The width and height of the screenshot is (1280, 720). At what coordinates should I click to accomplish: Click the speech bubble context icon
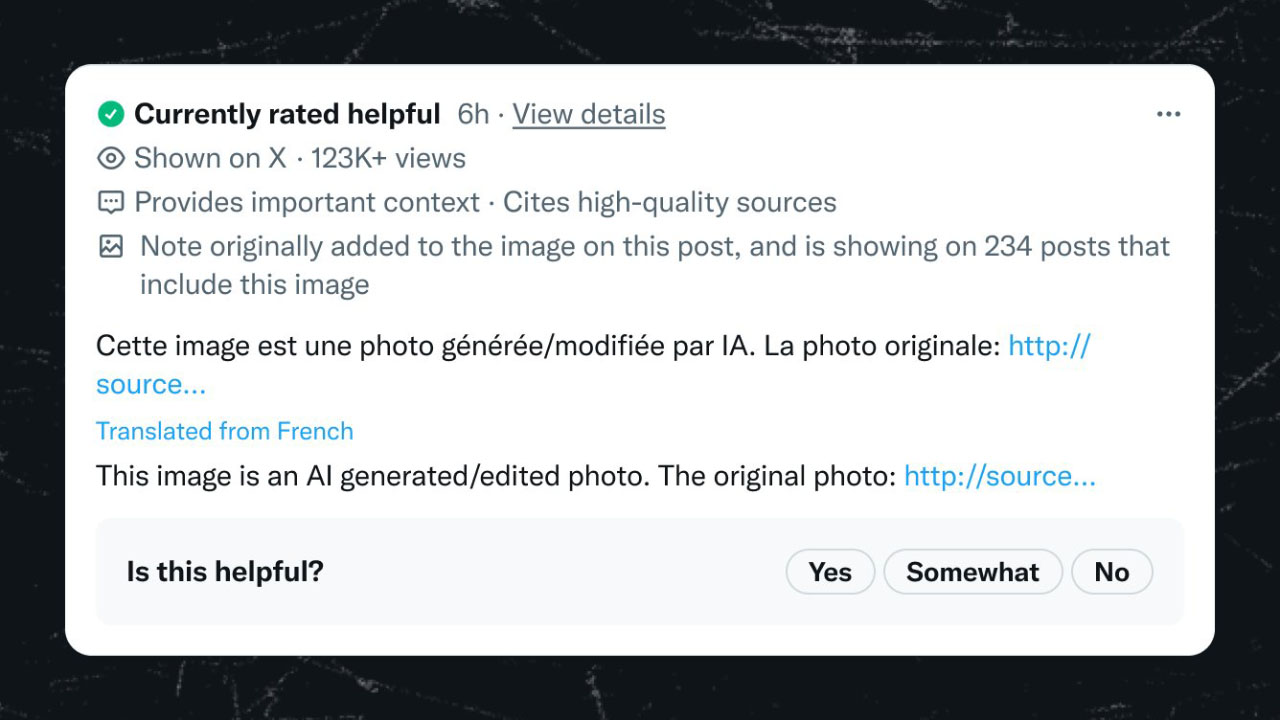[111, 202]
